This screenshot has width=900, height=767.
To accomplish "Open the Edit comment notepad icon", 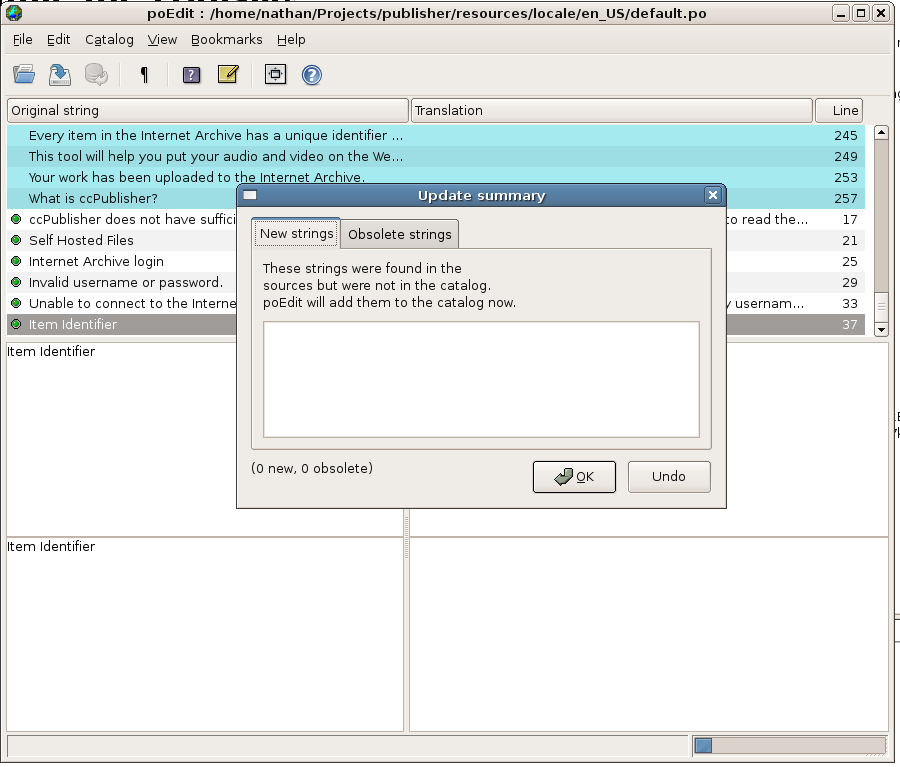I will (x=228, y=74).
